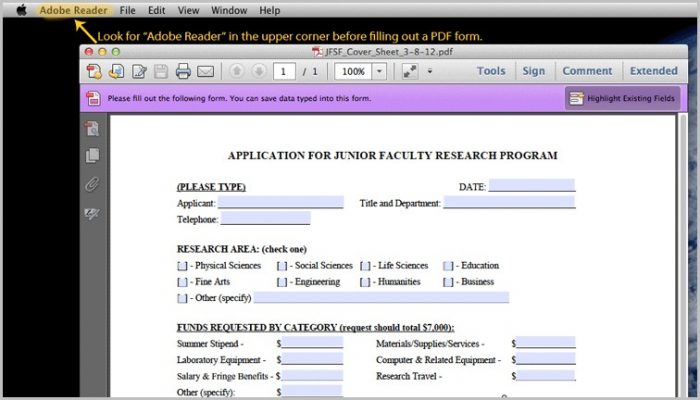Image resolution: width=700 pixels, height=400 pixels.
Task: Click the page number field
Action: coord(284,71)
